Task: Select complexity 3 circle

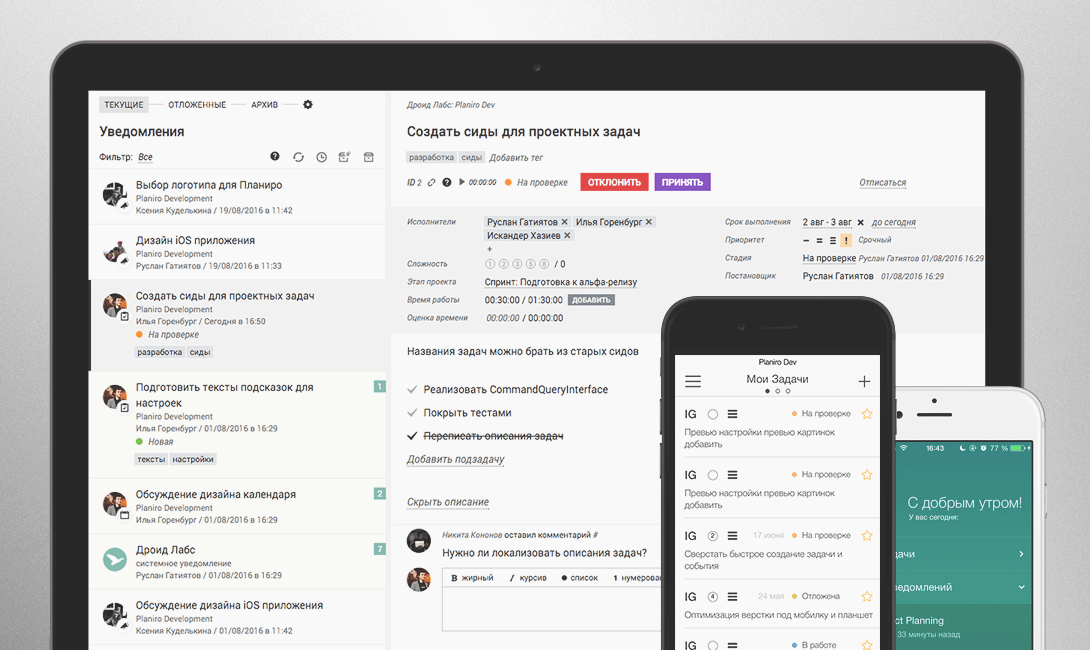Action: (517, 264)
